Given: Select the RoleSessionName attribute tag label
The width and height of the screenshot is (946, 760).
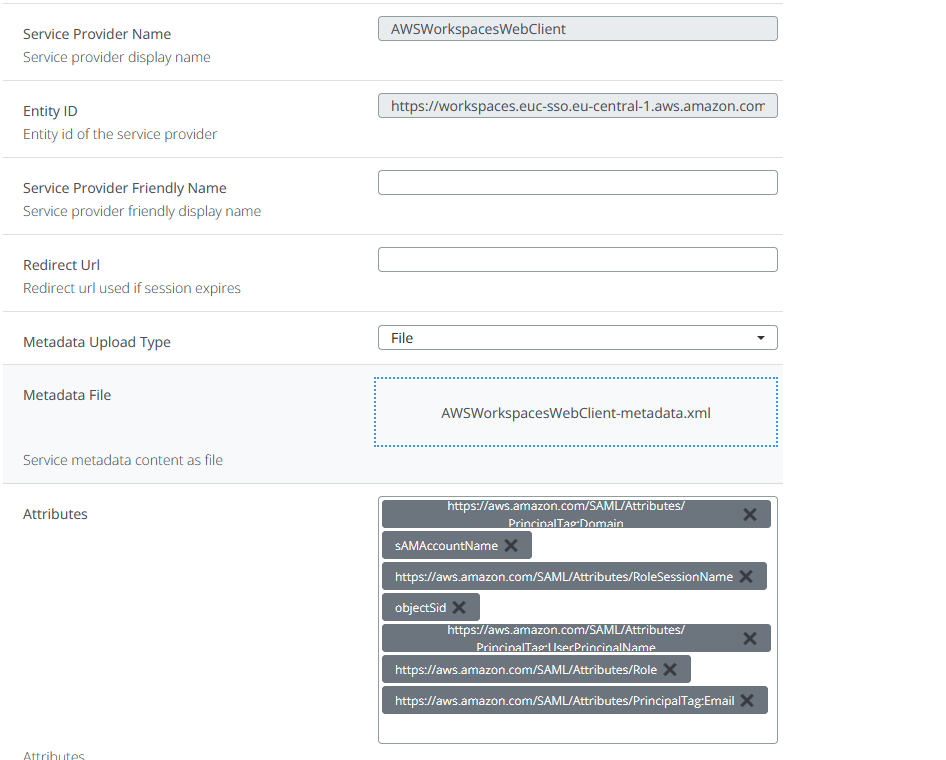Looking at the screenshot, I should pyautogui.click(x=563, y=576).
